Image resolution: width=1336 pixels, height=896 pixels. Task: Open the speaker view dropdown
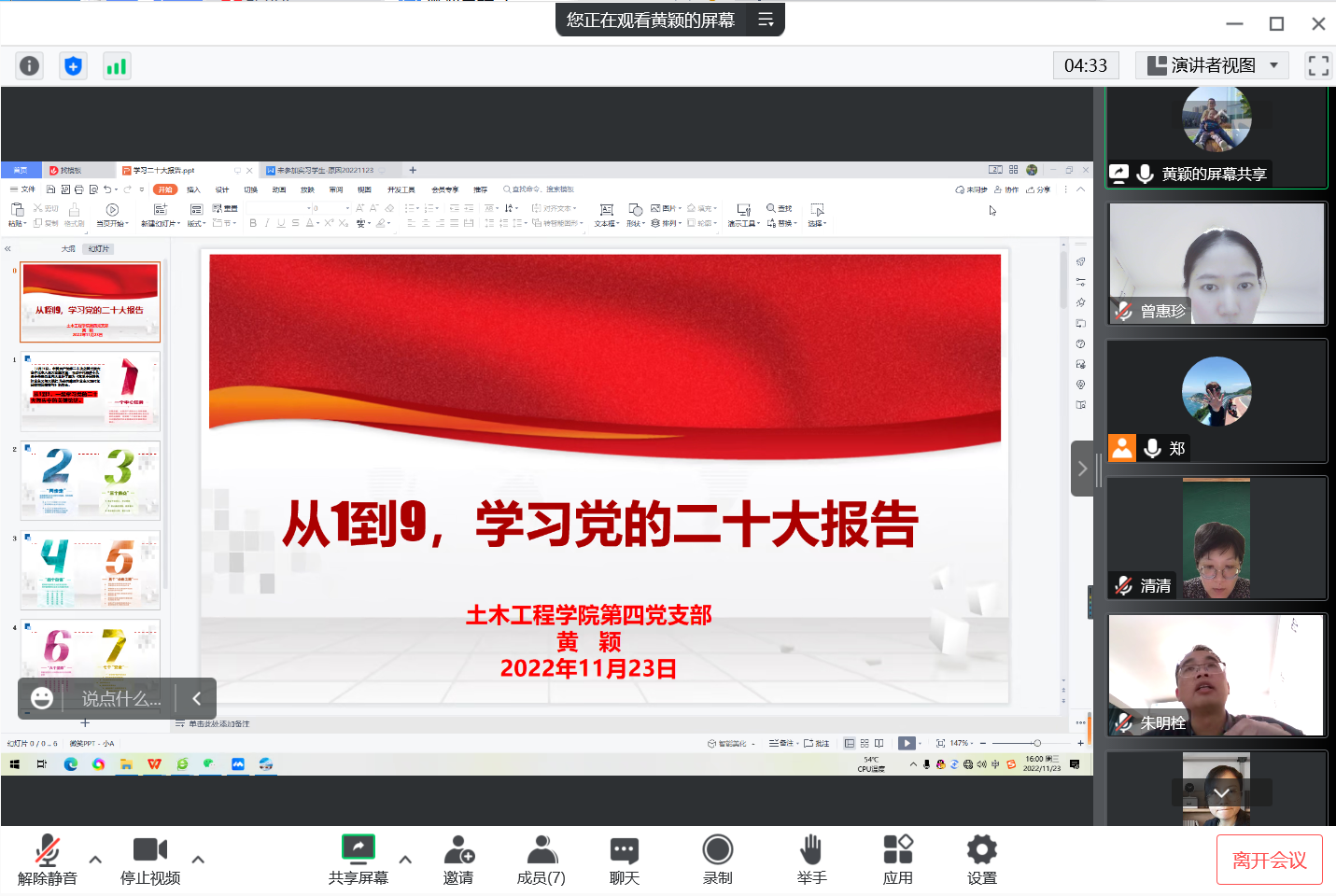(x=1212, y=65)
